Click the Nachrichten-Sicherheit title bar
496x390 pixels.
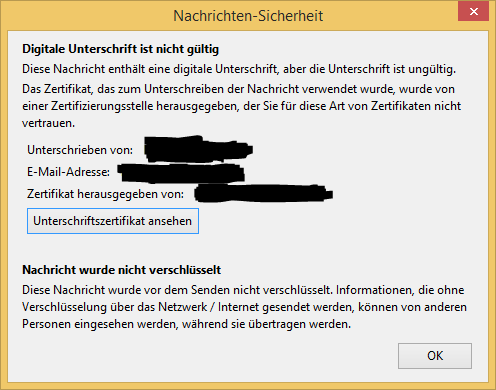point(248,16)
